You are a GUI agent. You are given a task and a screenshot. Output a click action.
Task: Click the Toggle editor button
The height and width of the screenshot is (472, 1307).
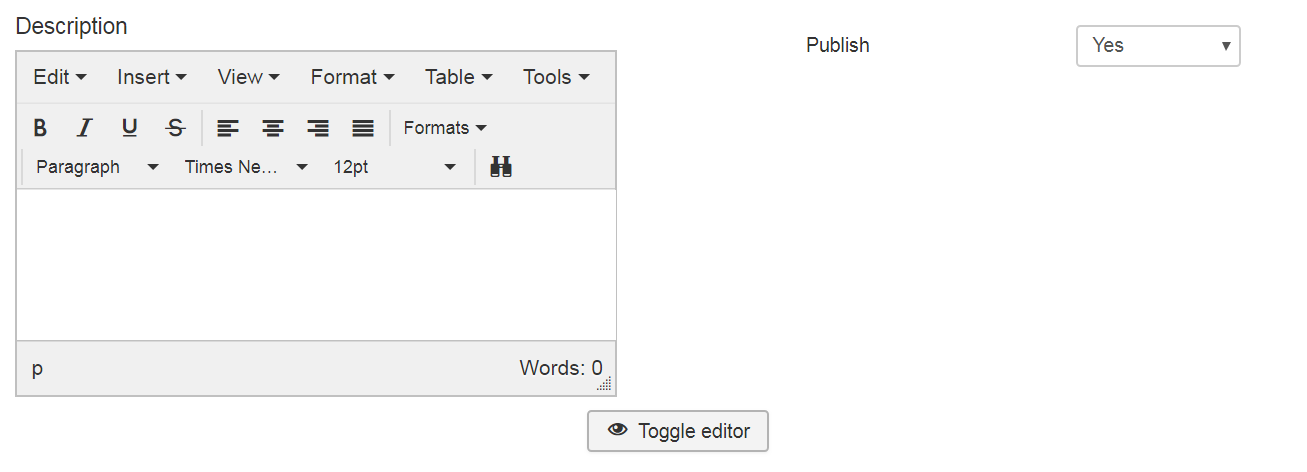(x=677, y=431)
